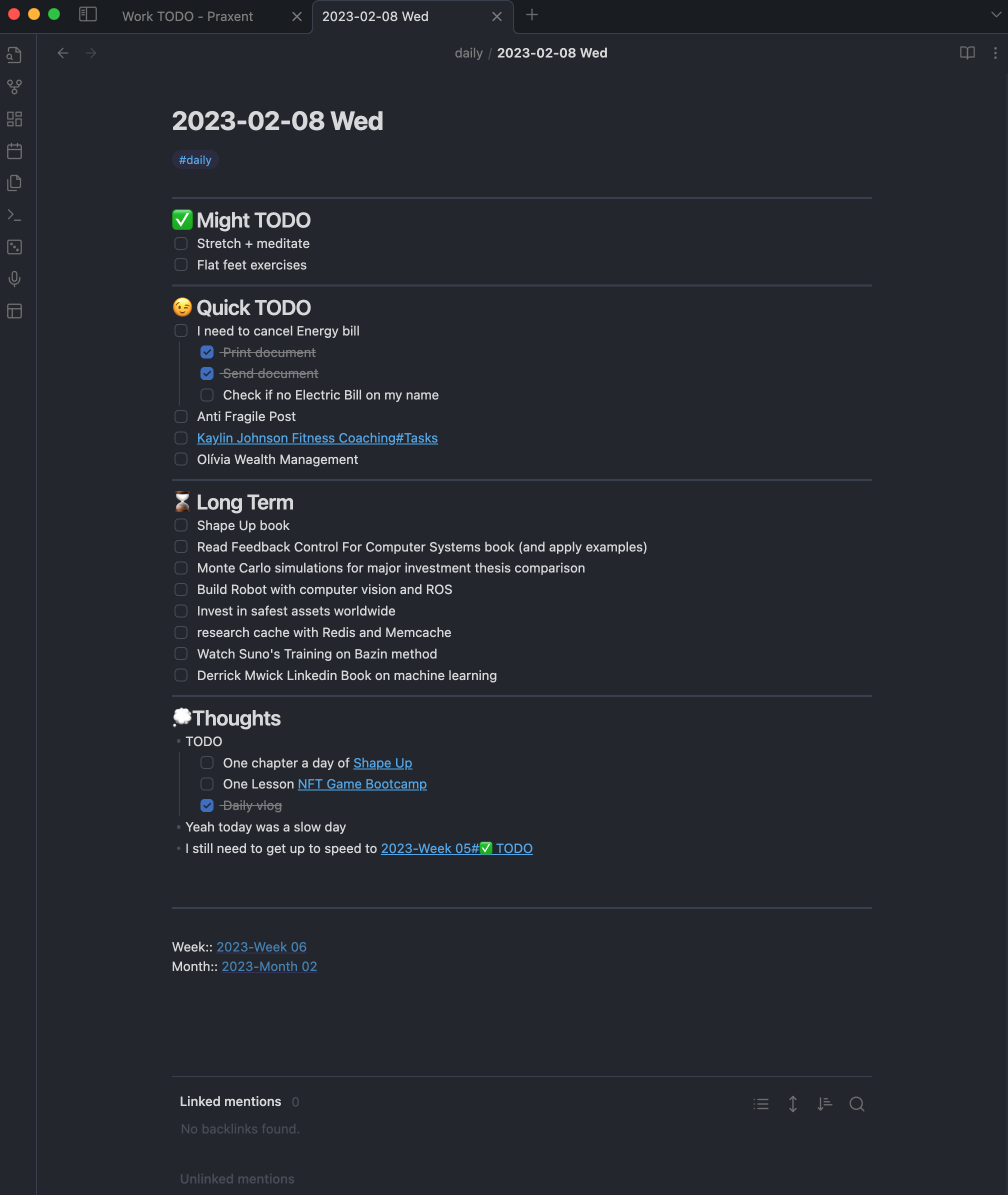Start the audio recorder microphone icon

(x=14, y=279)
